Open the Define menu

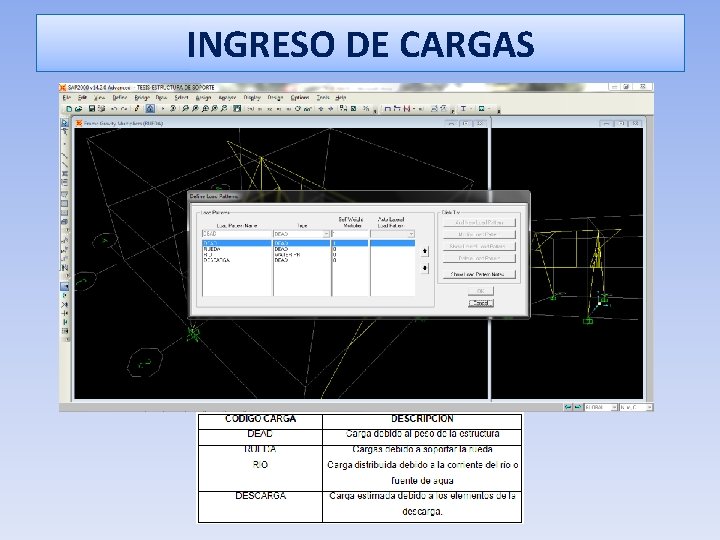pyautogui.click(x=120, y=97)
